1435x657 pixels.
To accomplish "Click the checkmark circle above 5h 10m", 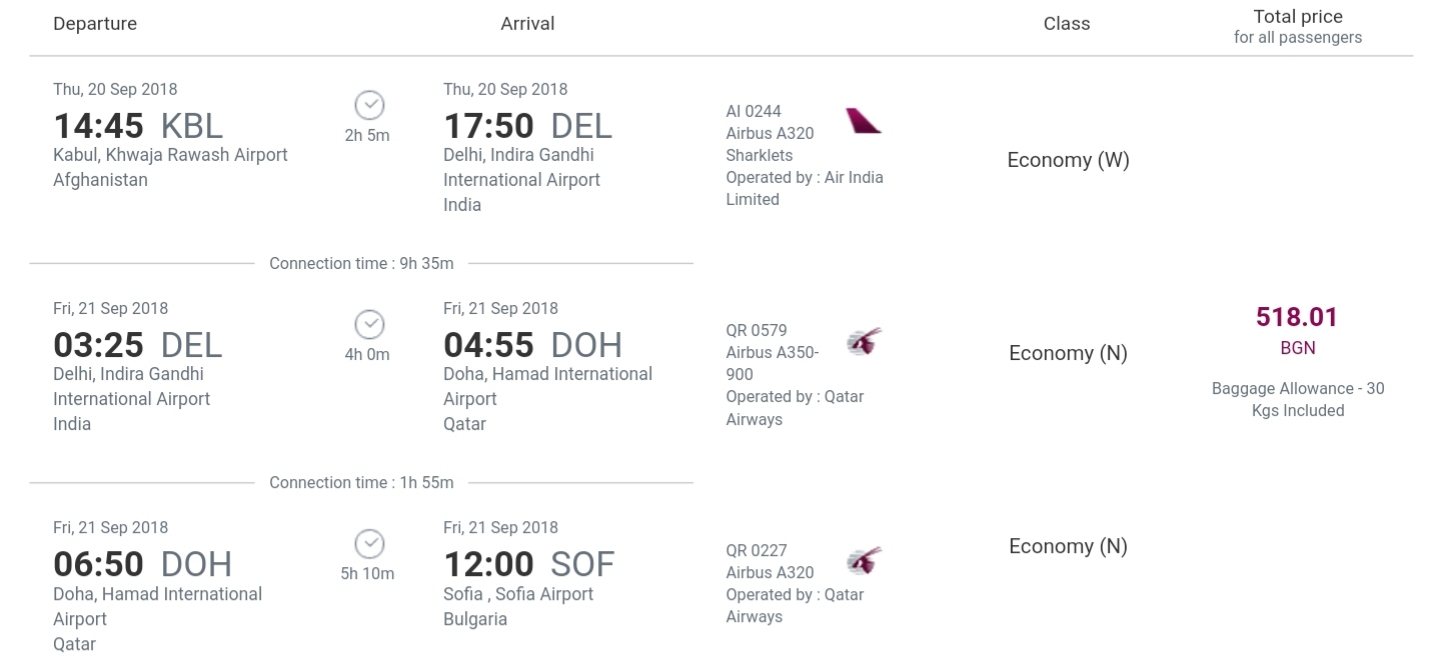I will [369, 543].
